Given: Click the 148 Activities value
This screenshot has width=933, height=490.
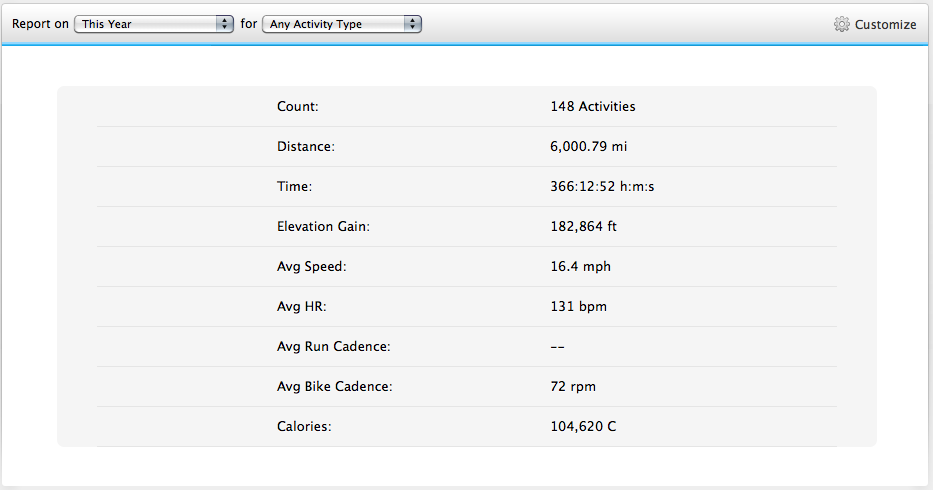Looking at the screenshot, I should click(x=593, y=107).
